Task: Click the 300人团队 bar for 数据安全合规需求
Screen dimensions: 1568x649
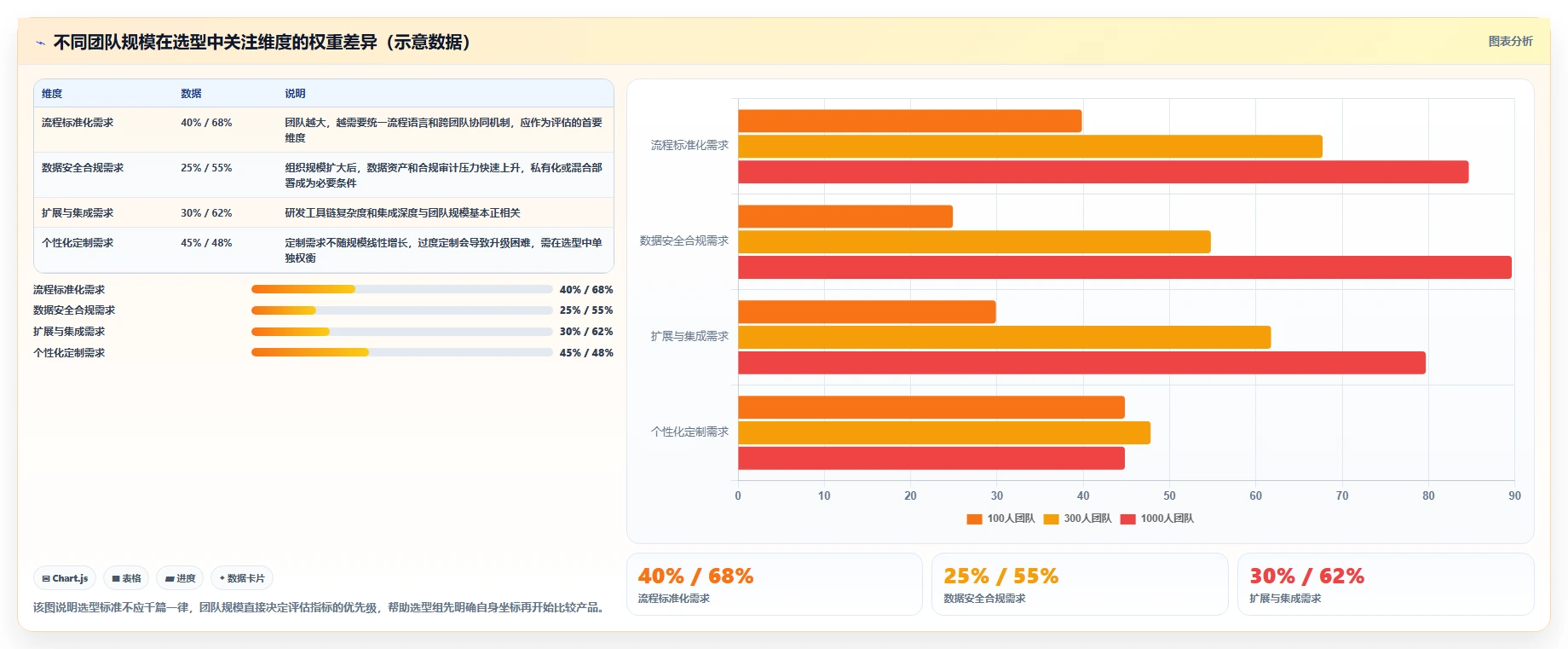Action: [974, 242]
